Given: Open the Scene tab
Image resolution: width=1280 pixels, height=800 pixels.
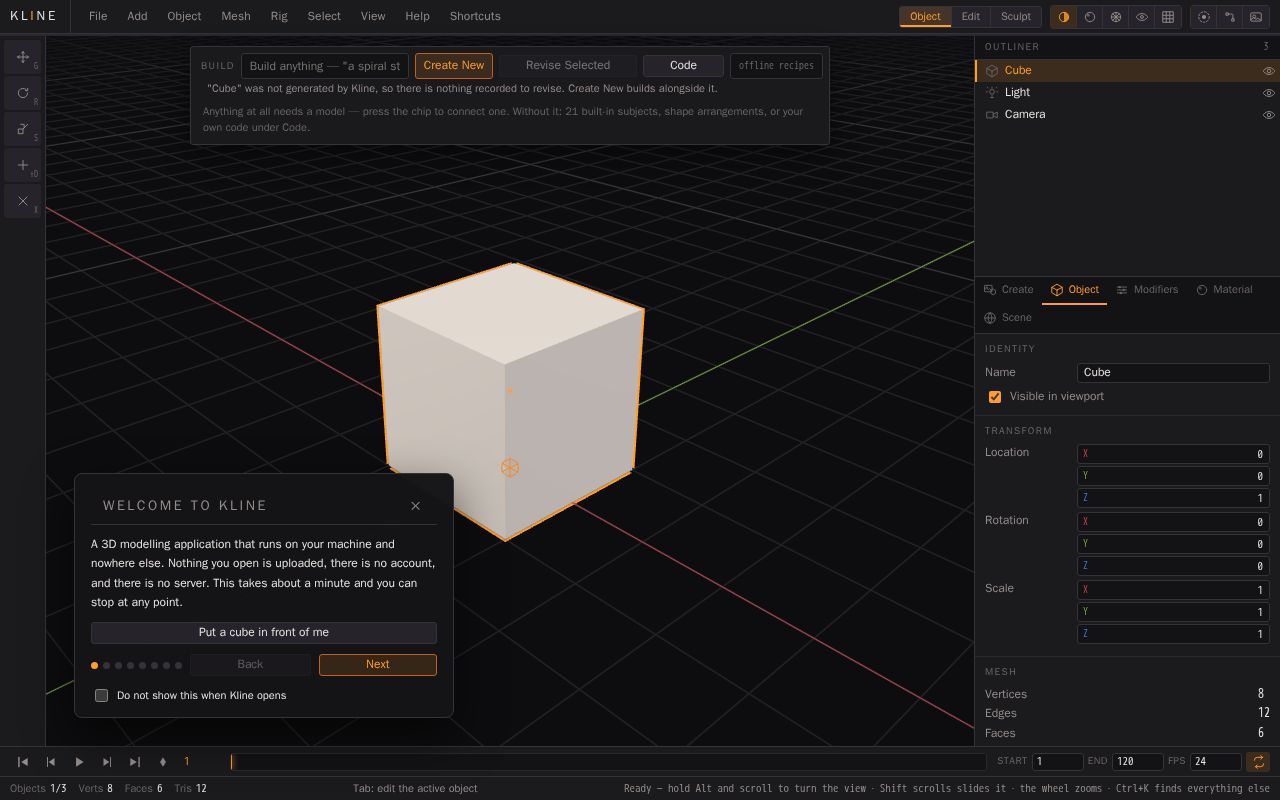Looking at the screenshot, I should coord(1007,318).
